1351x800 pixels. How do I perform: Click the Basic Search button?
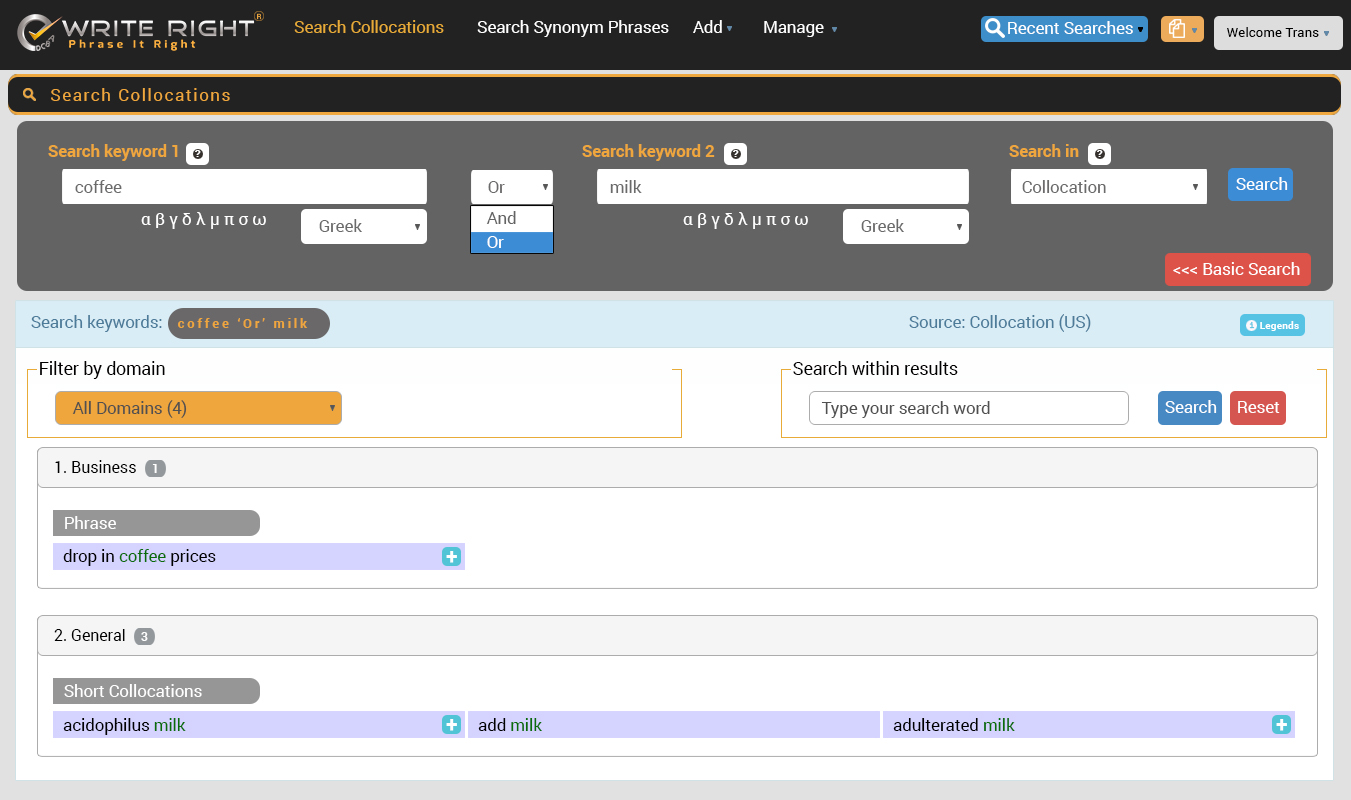point(1237,270)
